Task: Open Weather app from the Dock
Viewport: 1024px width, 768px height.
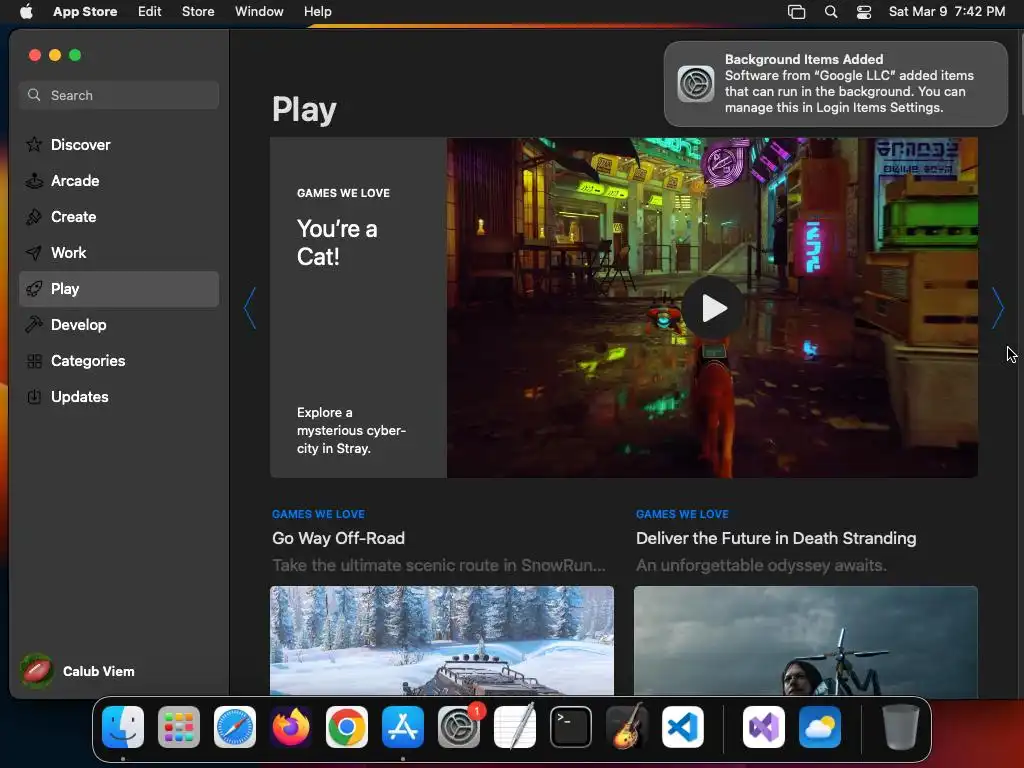Action: pyautogui.click(x=820, y=727)
